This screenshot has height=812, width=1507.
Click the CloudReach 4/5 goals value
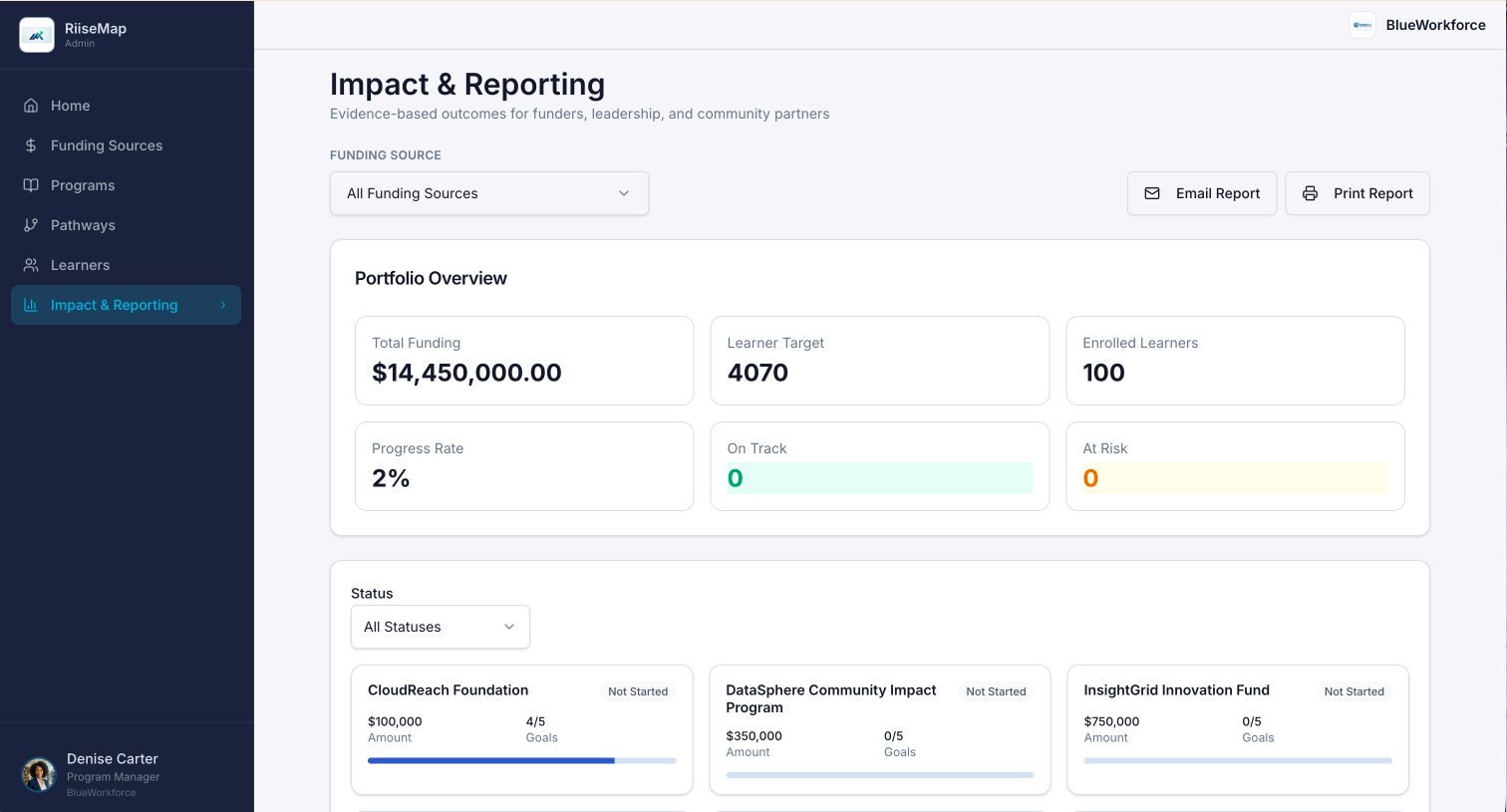pos(535,721)
